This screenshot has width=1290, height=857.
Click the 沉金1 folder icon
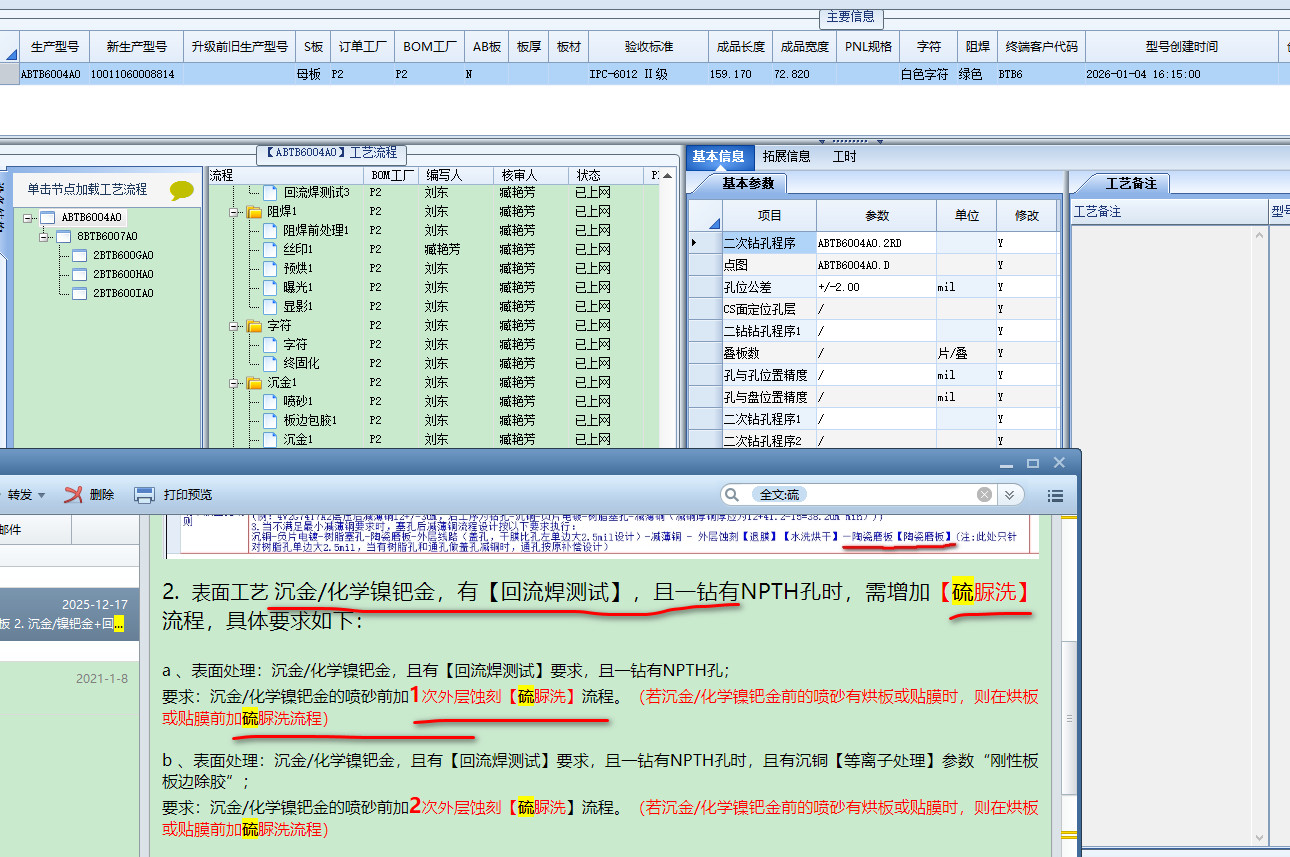click(254, 383)
